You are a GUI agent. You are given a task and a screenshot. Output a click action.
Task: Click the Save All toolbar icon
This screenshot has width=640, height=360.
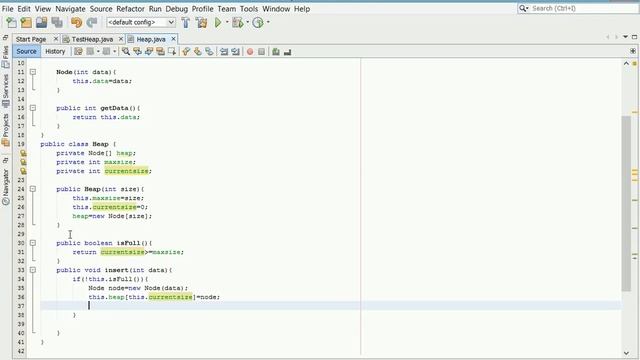(x=57, y=22)
